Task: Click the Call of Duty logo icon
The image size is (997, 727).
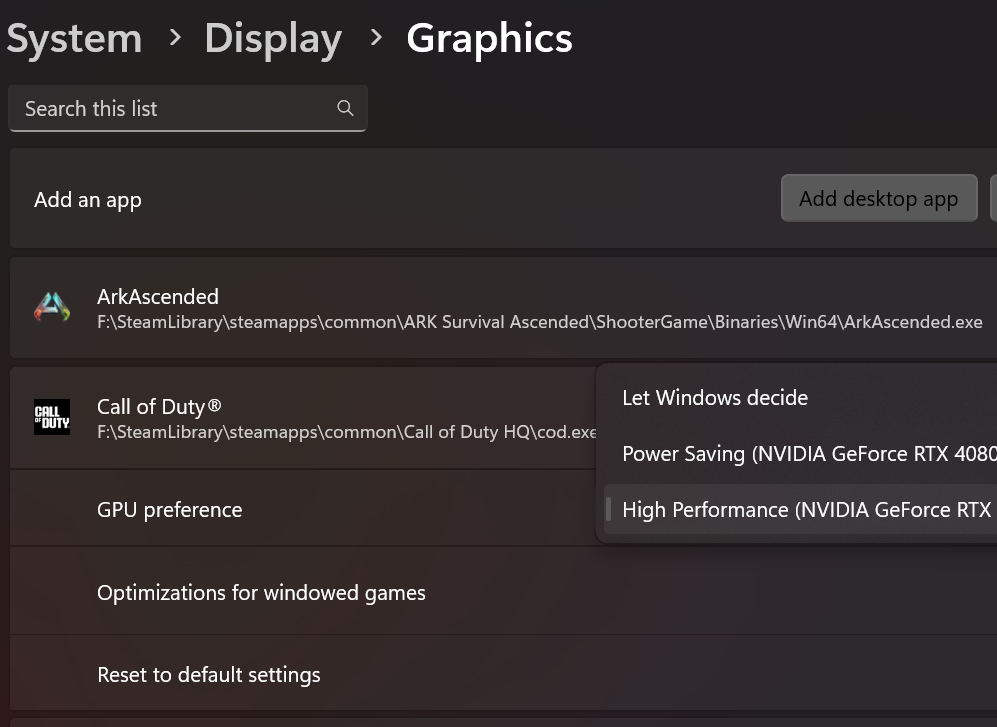Action: point(52,417)
